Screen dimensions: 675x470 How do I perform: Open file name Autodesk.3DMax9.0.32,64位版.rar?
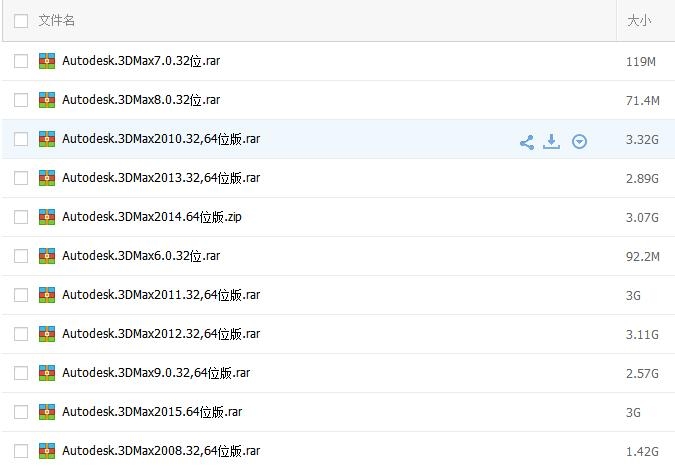click(x=156, y=373)
